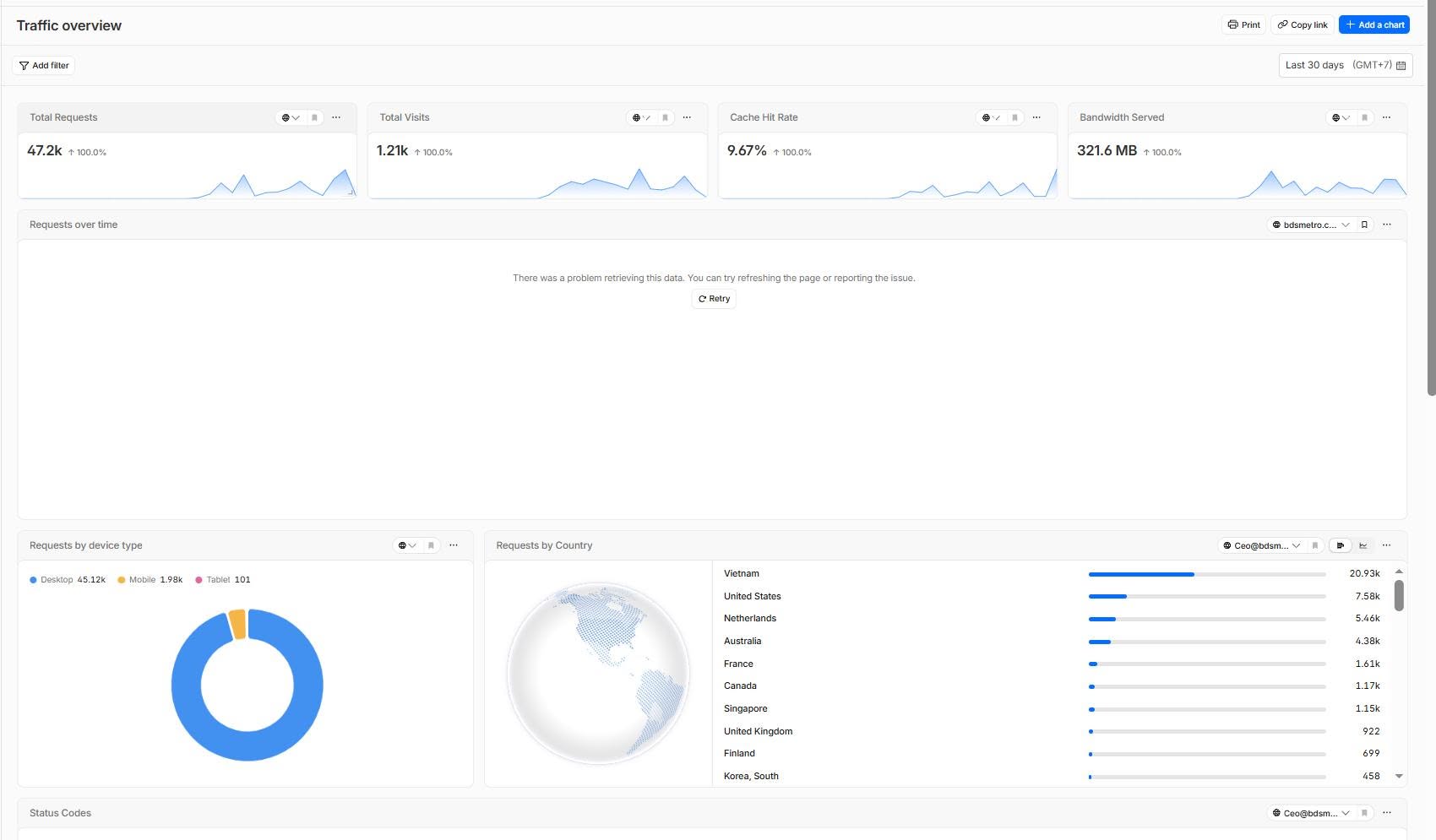Open the domain selector dropdown on Total Visits card
The height and width of the screenshot is (840, 1436).
coord(641,117)
